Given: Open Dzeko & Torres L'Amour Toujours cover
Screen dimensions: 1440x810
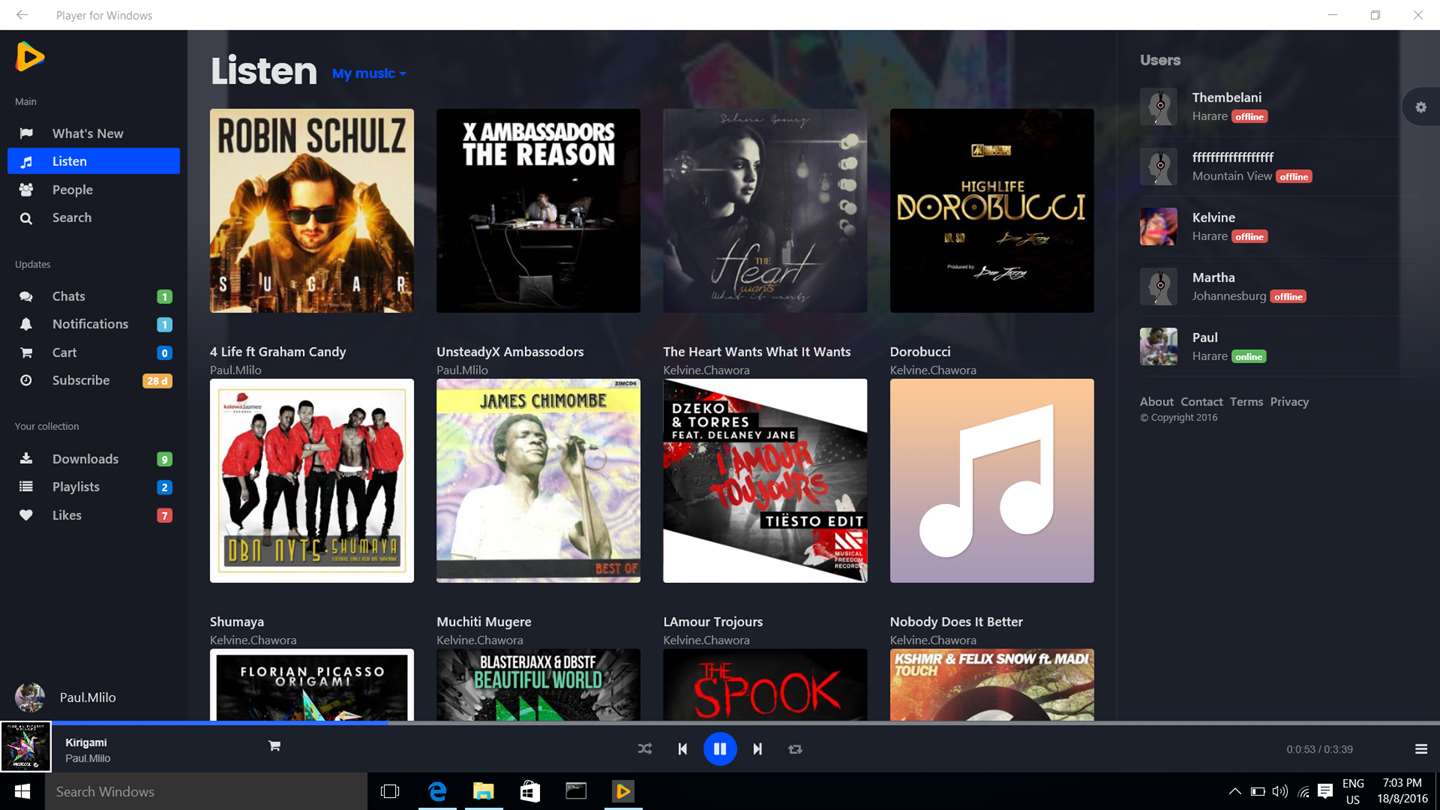Looking at the screenshot, I should [x=765, y=481].
